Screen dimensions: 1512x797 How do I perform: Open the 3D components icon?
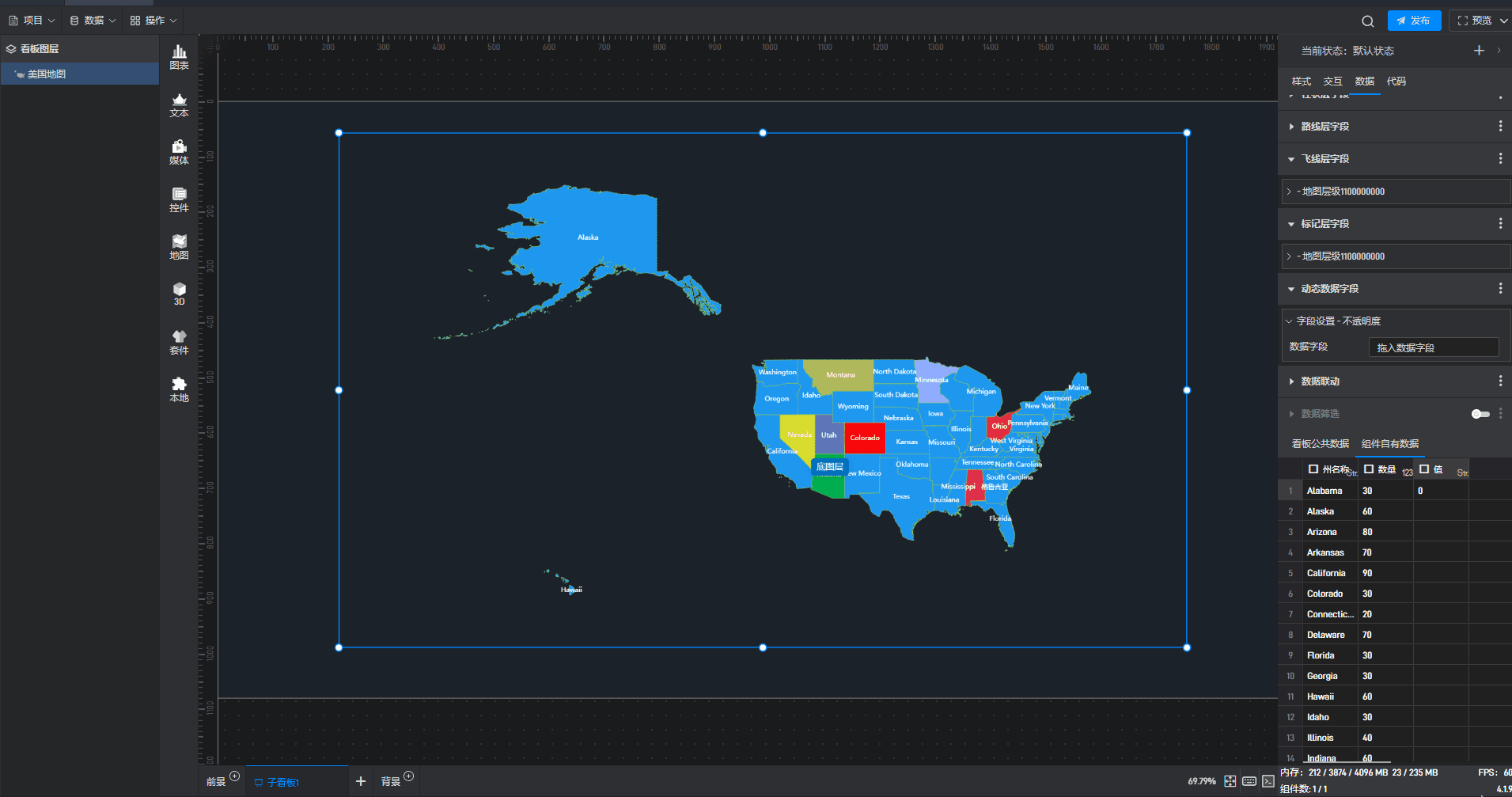pos(180,294)
